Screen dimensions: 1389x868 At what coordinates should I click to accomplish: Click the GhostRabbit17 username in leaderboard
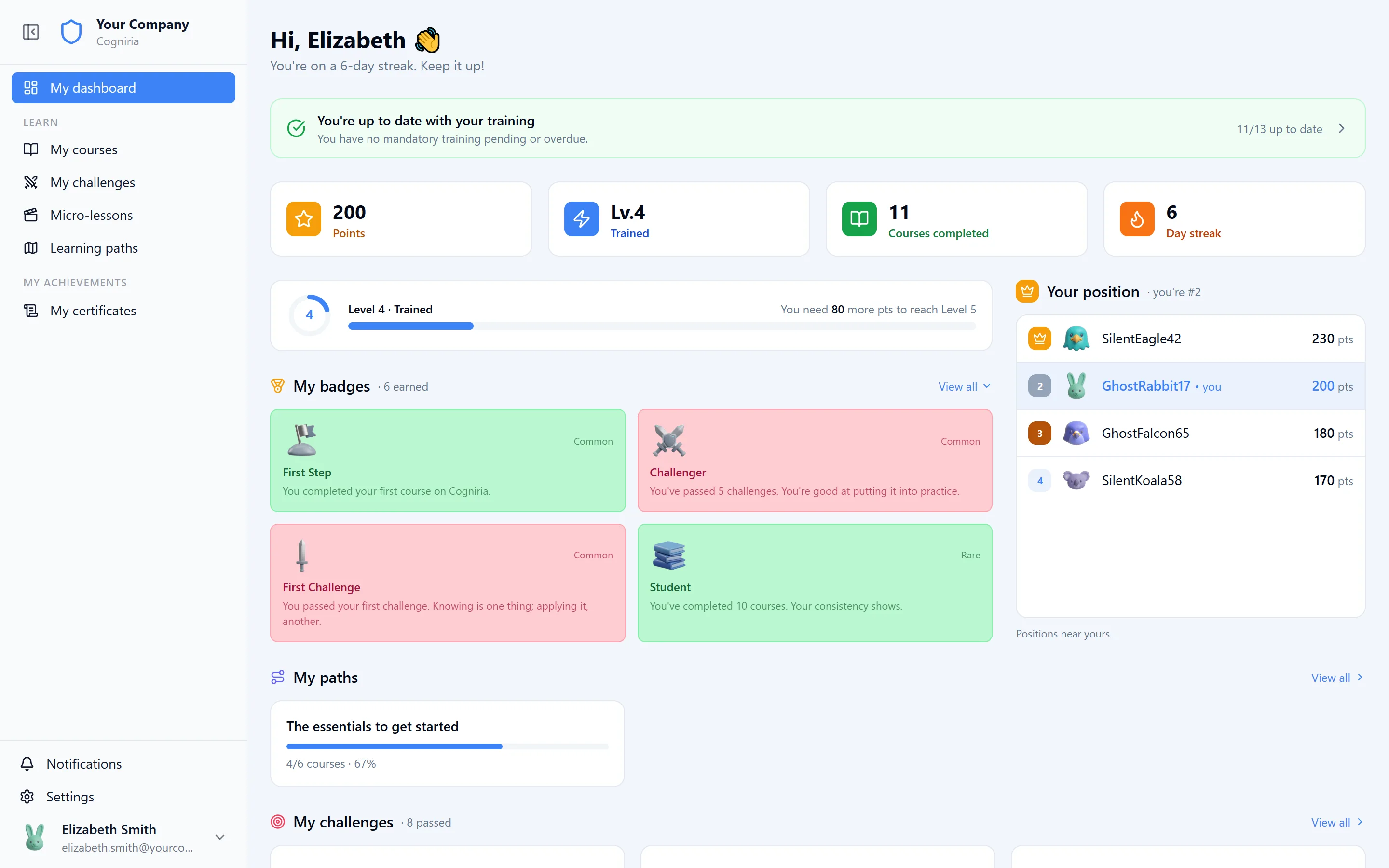pyautogui.click(x=1145, y=386)
